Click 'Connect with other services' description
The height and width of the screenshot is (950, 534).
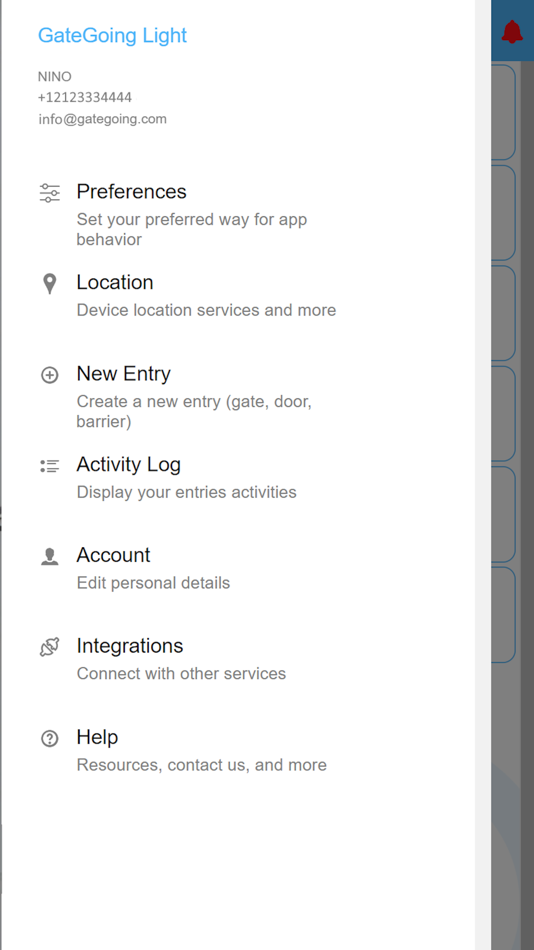tap(181, 673)
